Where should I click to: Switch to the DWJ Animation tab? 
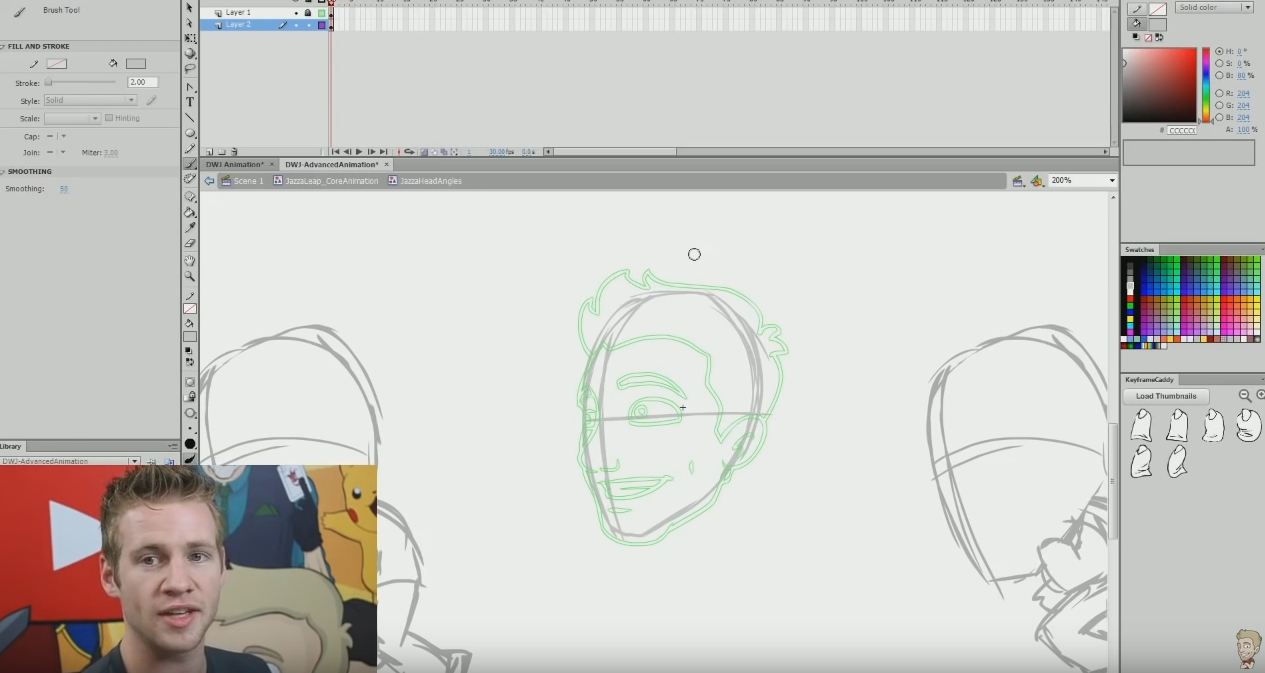(236, 164)
